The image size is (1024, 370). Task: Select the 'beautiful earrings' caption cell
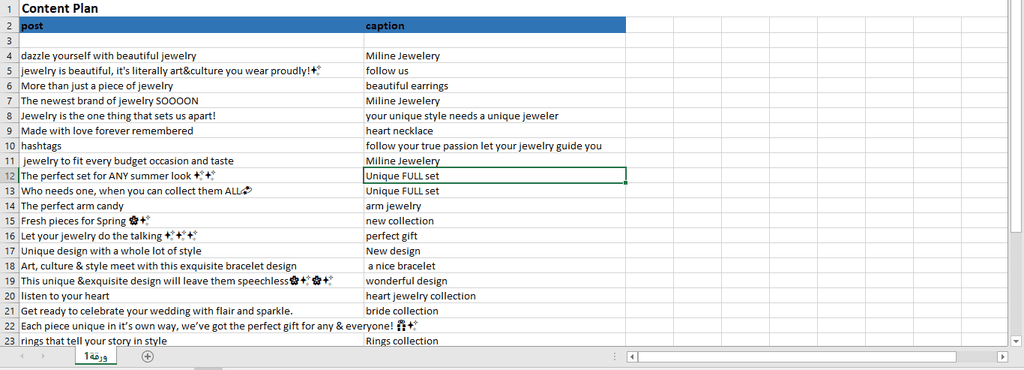pyautogui.click(x=494, y=86)
